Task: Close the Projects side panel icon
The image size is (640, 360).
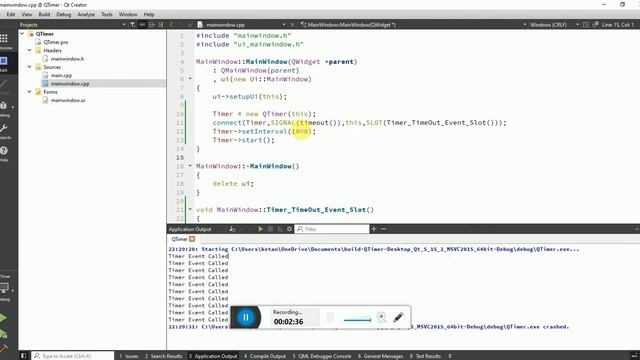Action: 161,25
